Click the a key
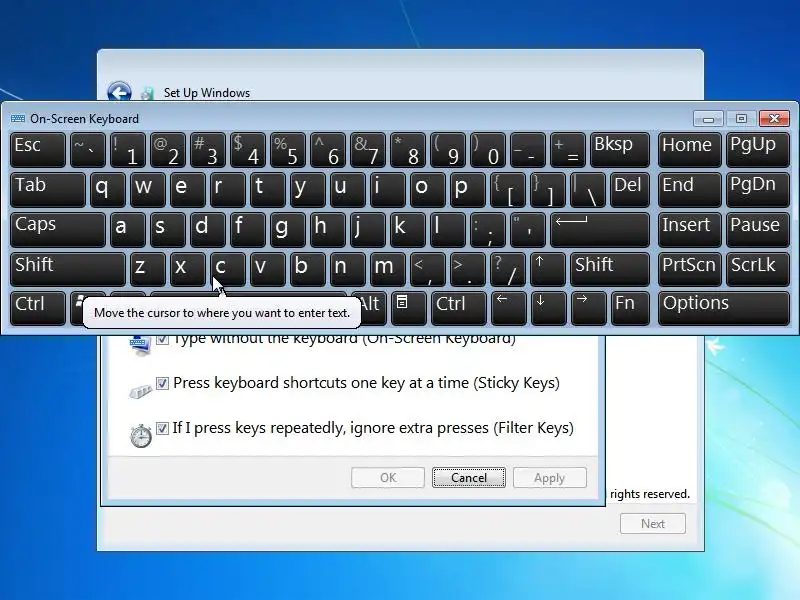The width and height of the screenshot is (800, 600). click(x=128, y=229)
